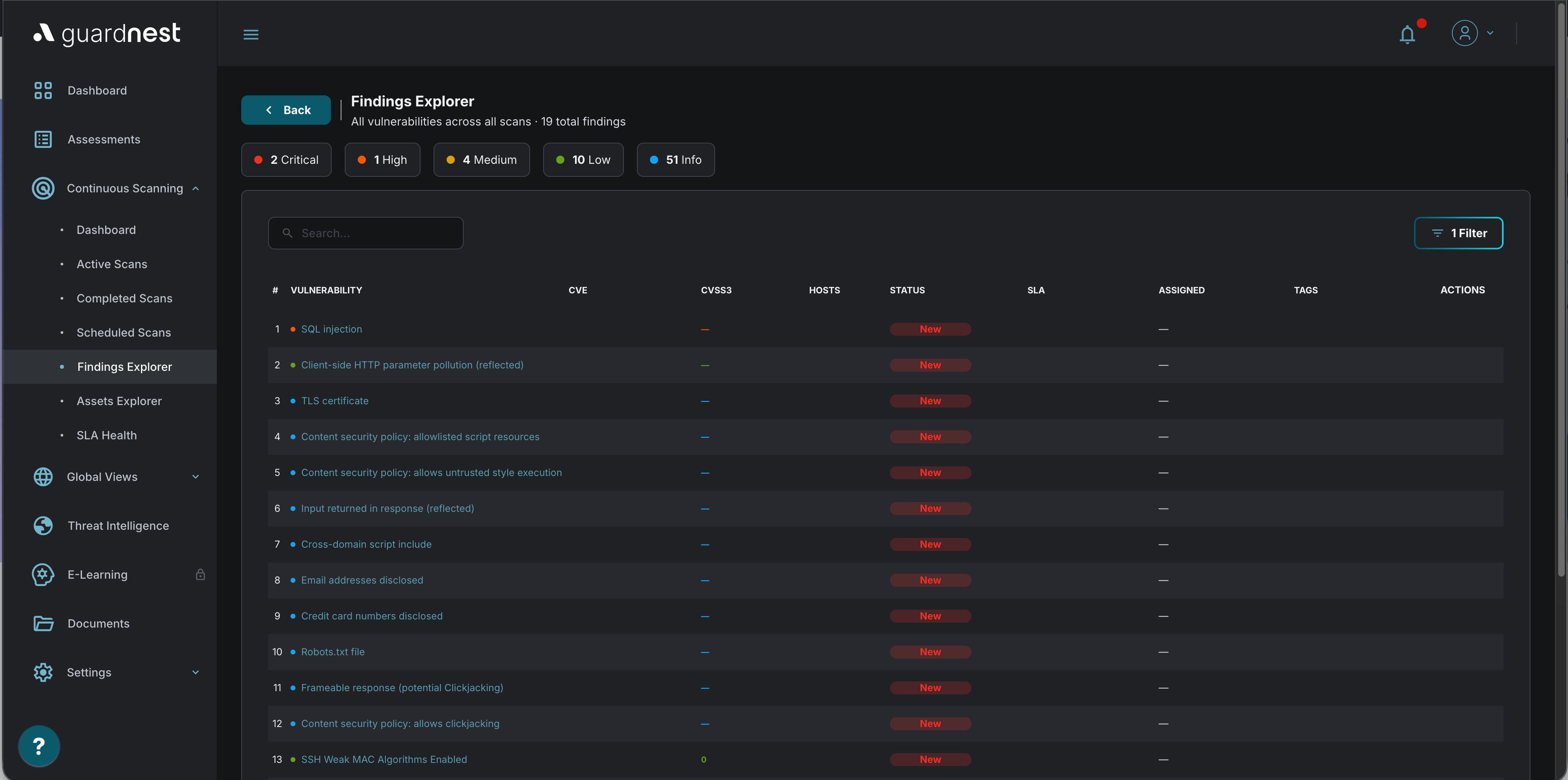Filter by 2 Critical severity chip
Viewport: 1568px width, 780px height.
[286, 160]
